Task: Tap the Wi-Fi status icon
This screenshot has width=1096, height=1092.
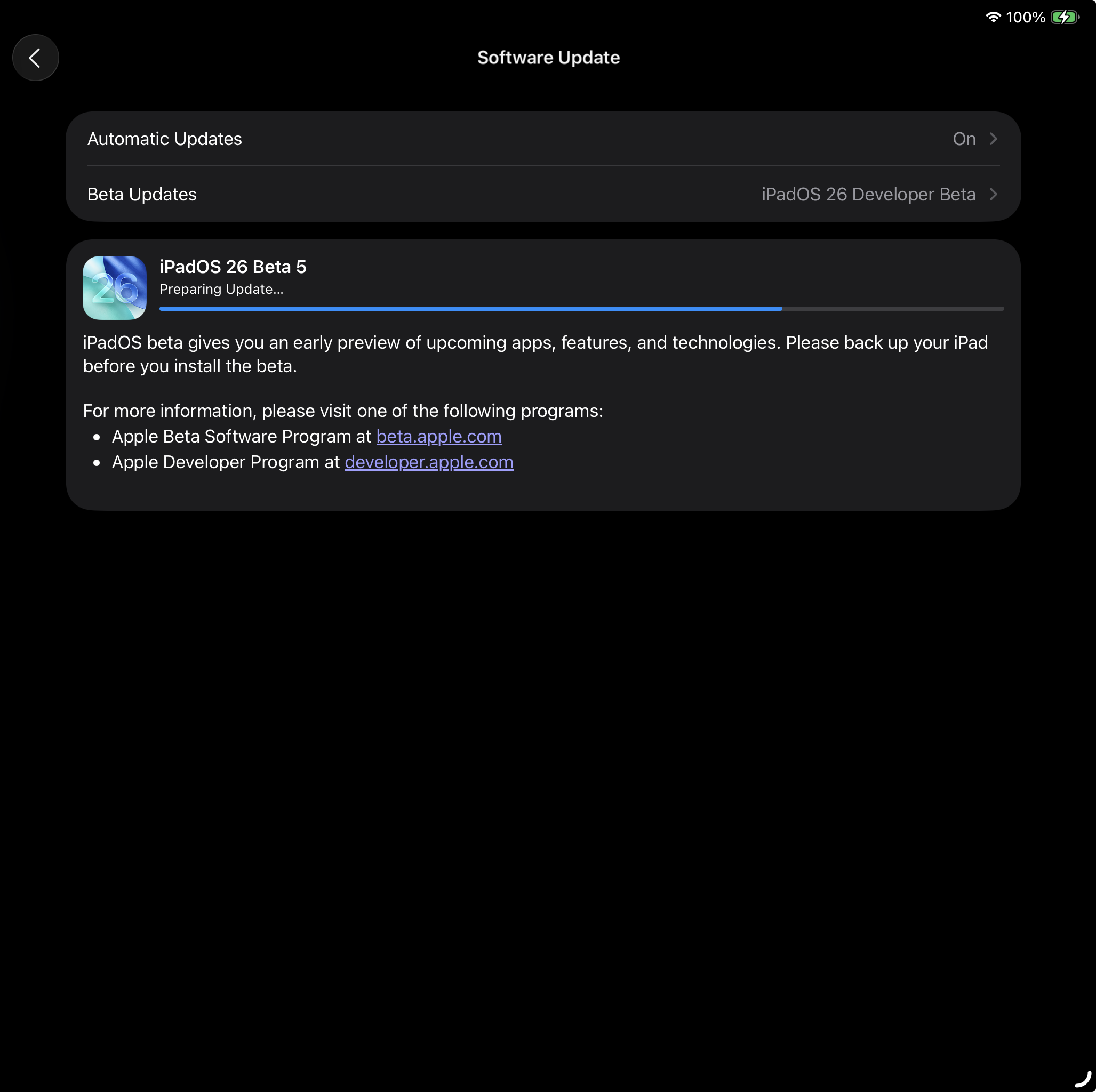Action: point(993,17)
